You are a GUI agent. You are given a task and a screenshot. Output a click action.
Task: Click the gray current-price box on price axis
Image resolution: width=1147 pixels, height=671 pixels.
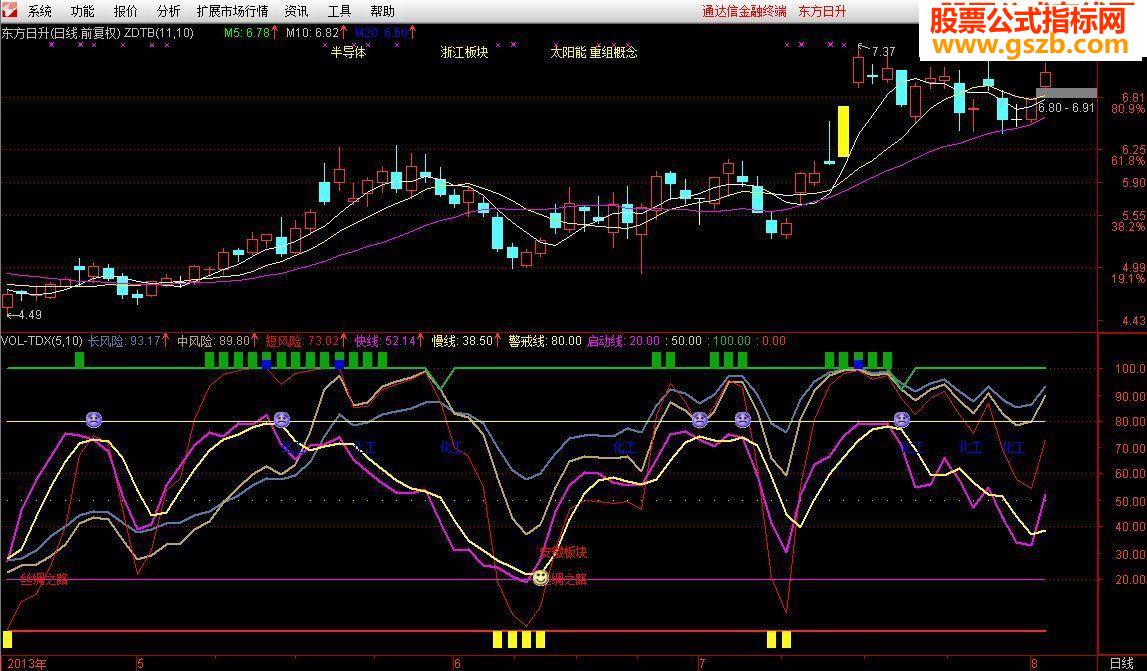[1067, 93]
